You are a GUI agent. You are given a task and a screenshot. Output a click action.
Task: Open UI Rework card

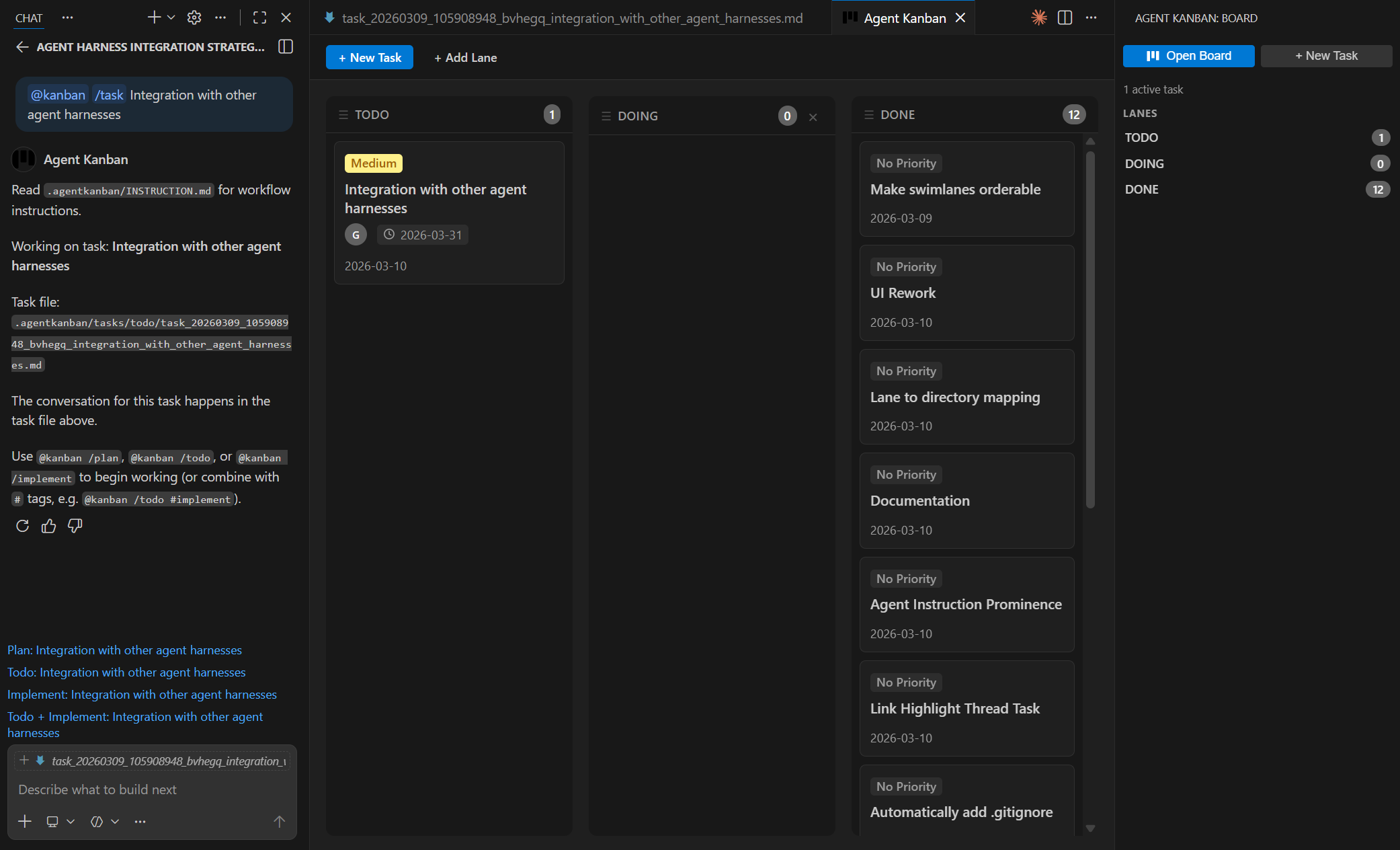point(966,293)
